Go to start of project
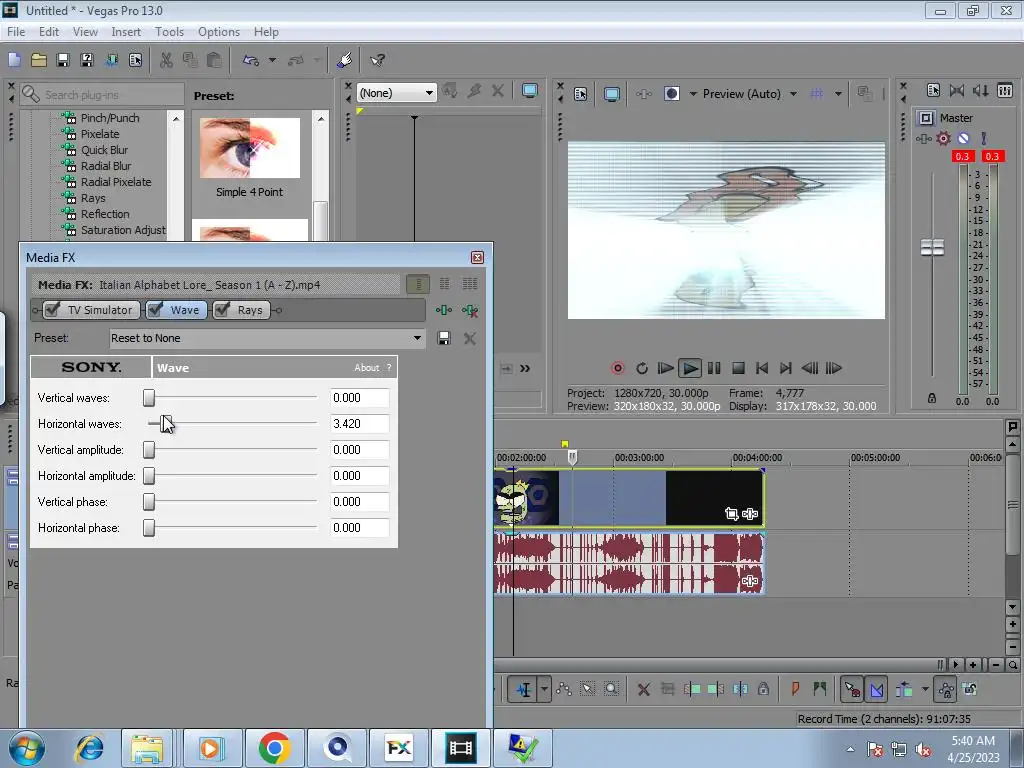1024x768 pixels. click(761, 368)
